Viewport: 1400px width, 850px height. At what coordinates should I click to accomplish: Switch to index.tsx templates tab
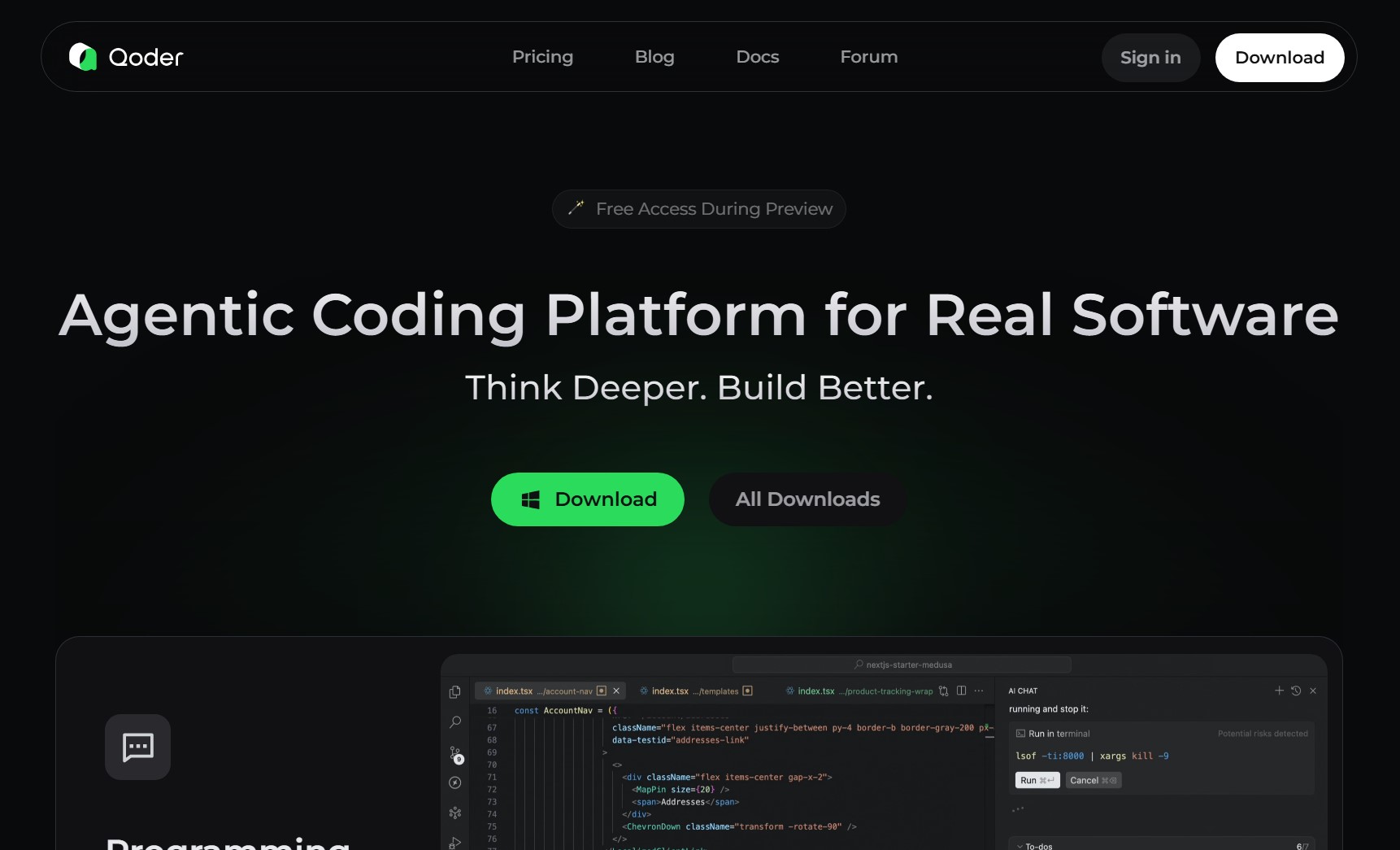695,691
